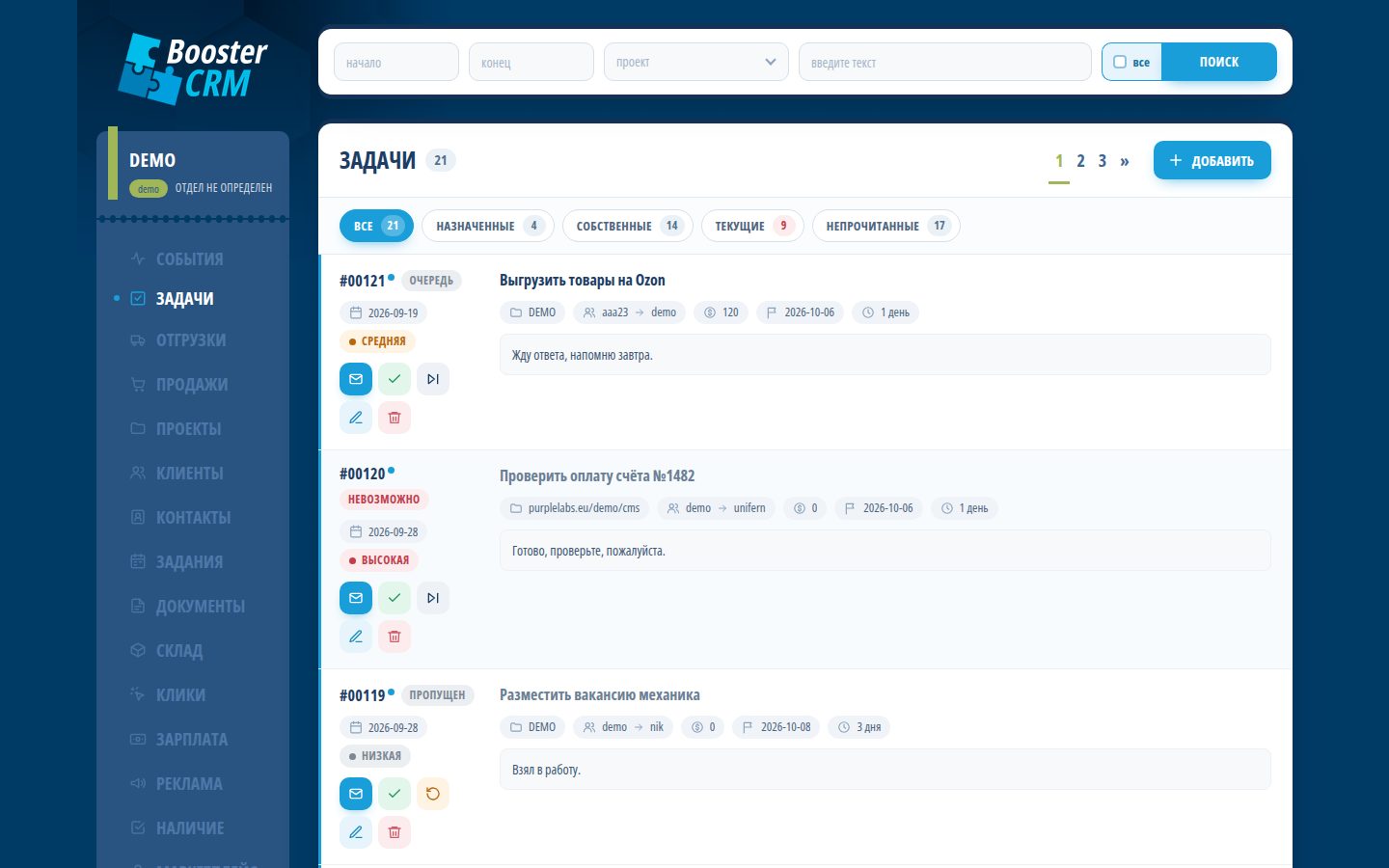Complete task #00120 using checkmark icon
The height and width of the screenshot is (868, 1389).
[x=395, y=598]
